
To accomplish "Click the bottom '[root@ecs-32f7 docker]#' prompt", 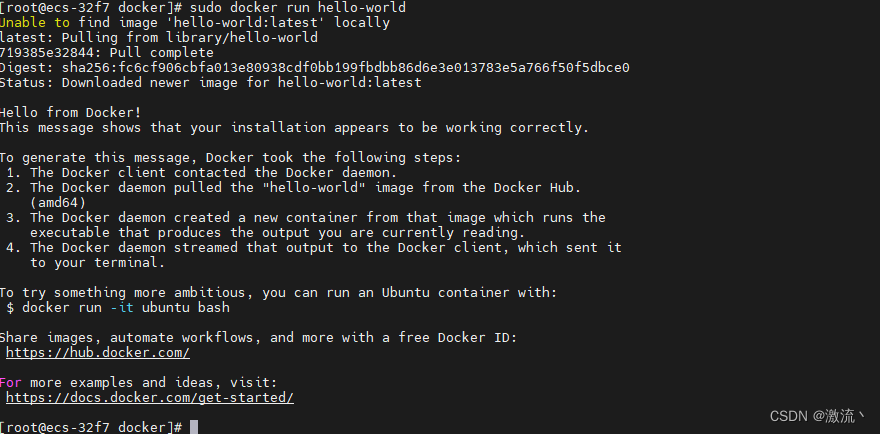I will coord(91,427).
